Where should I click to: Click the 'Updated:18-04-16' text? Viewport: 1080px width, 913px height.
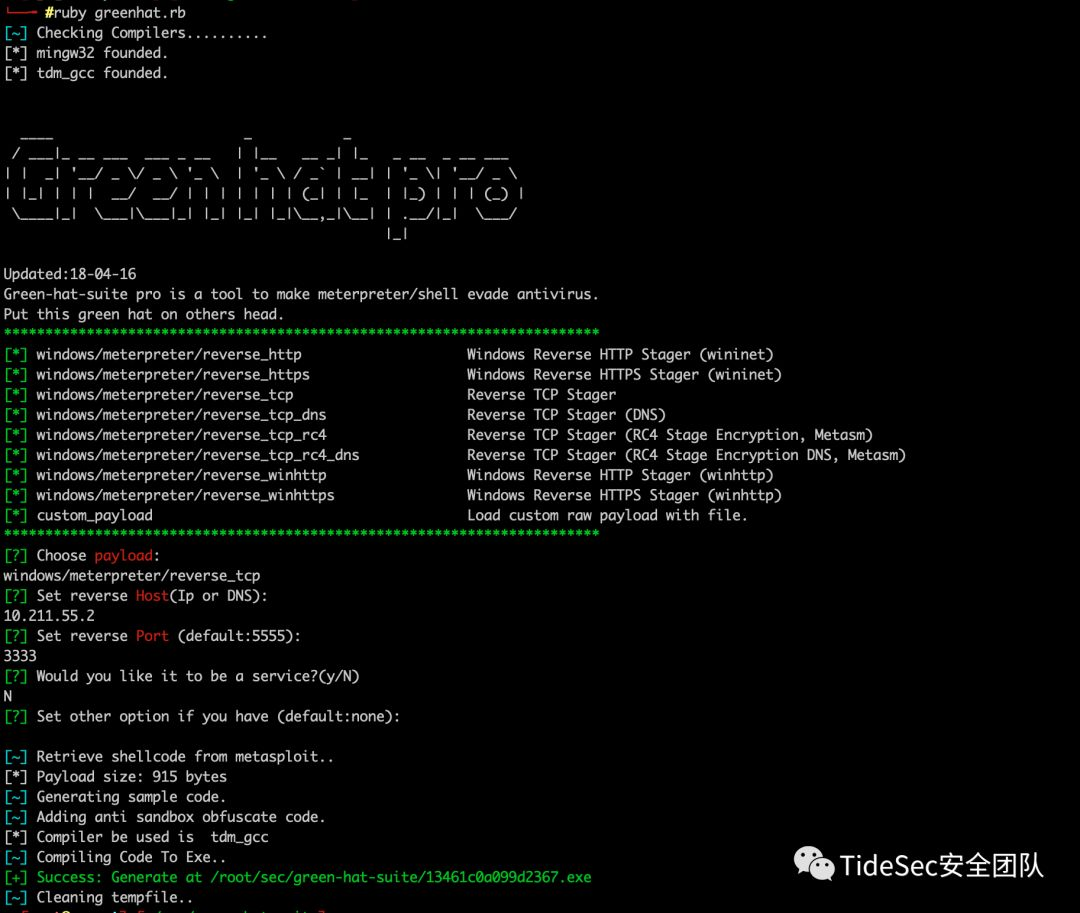click(70, 273)
